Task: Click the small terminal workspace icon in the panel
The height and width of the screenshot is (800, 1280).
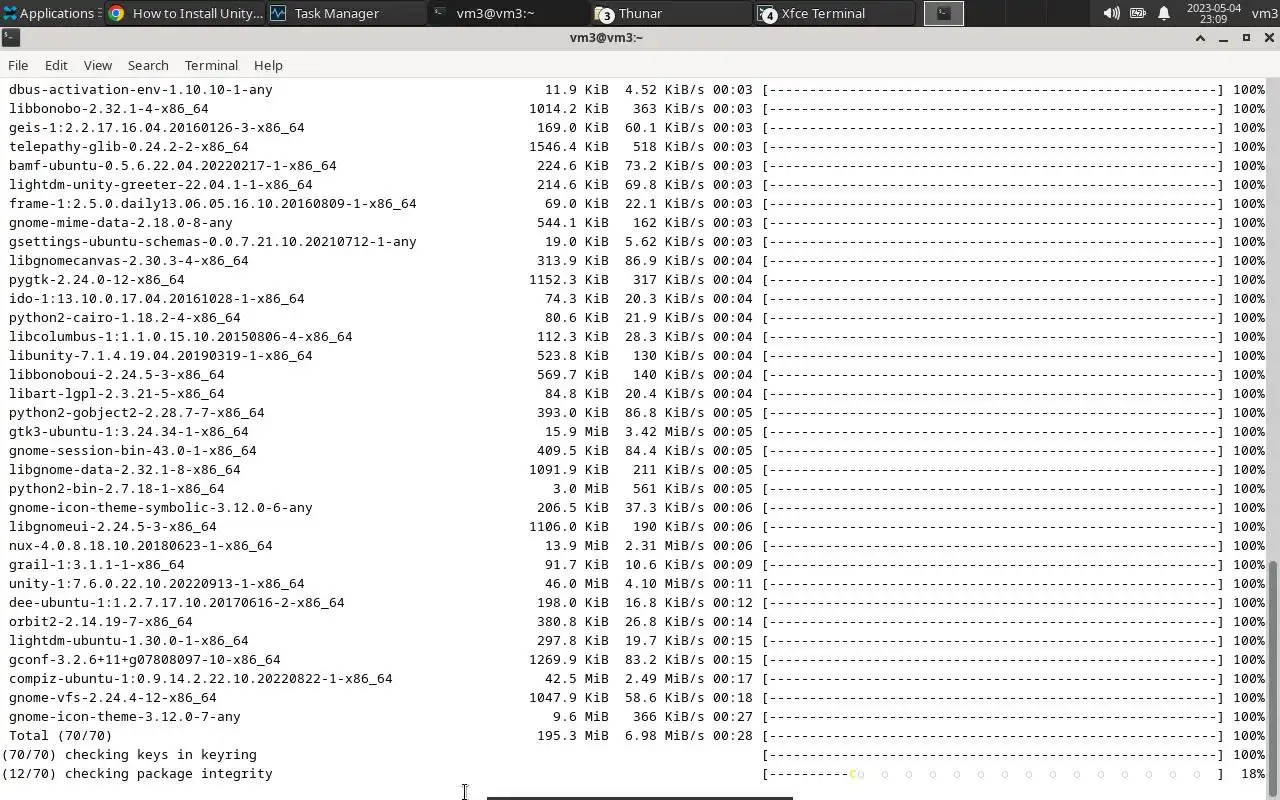Action: (943, 13)
